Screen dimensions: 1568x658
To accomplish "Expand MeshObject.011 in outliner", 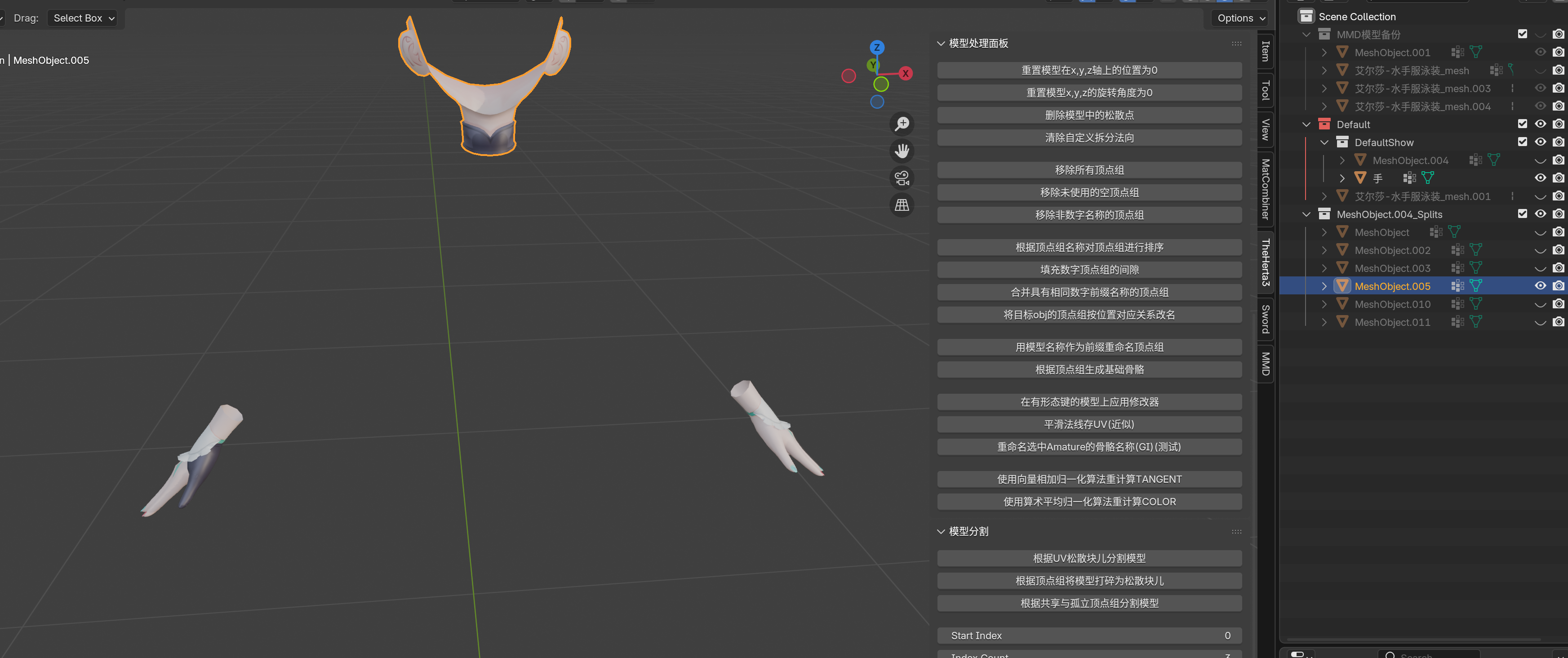I will pos(1324,322).
